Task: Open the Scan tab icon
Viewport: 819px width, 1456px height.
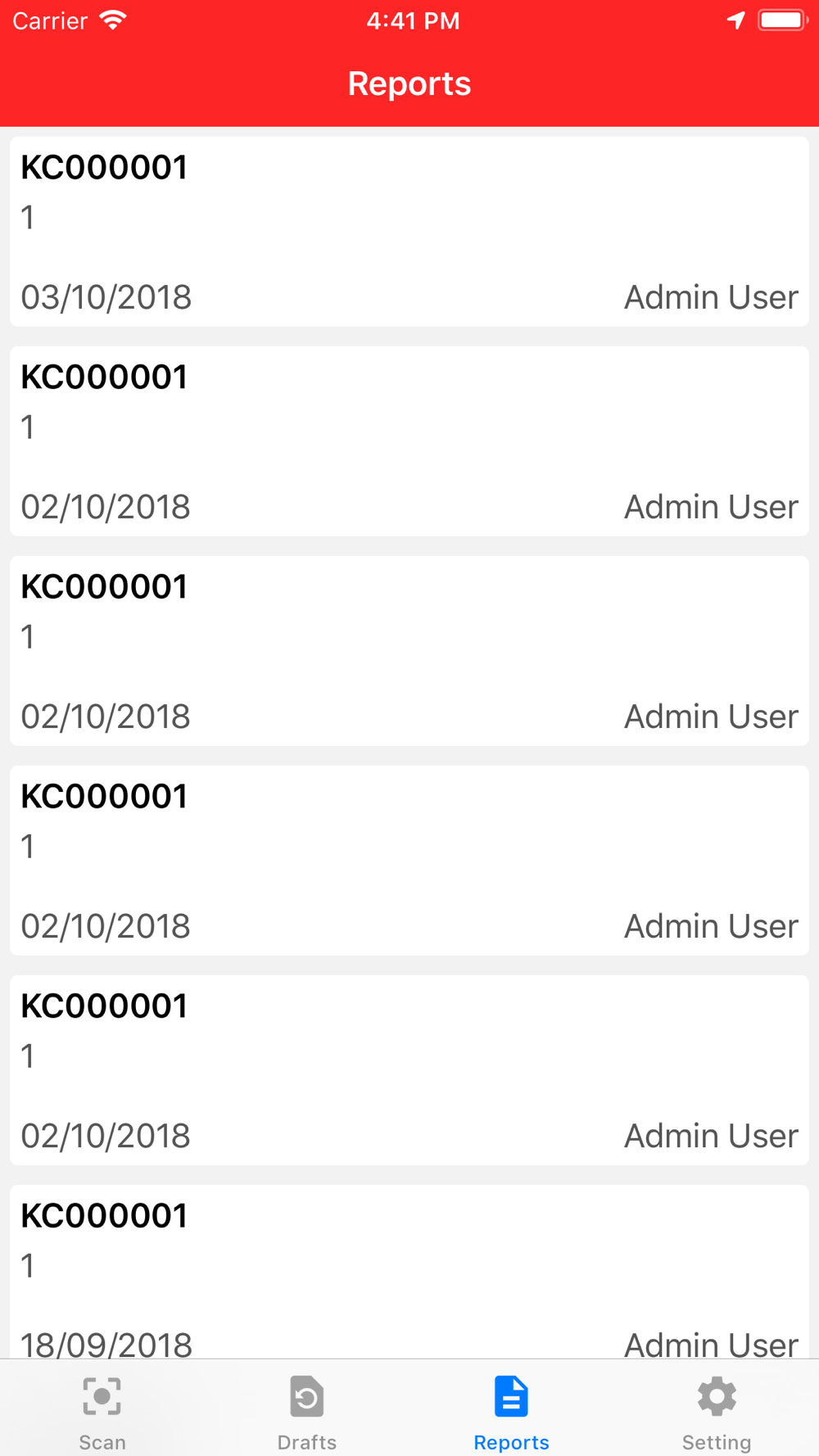Action: click(102, 1396)
